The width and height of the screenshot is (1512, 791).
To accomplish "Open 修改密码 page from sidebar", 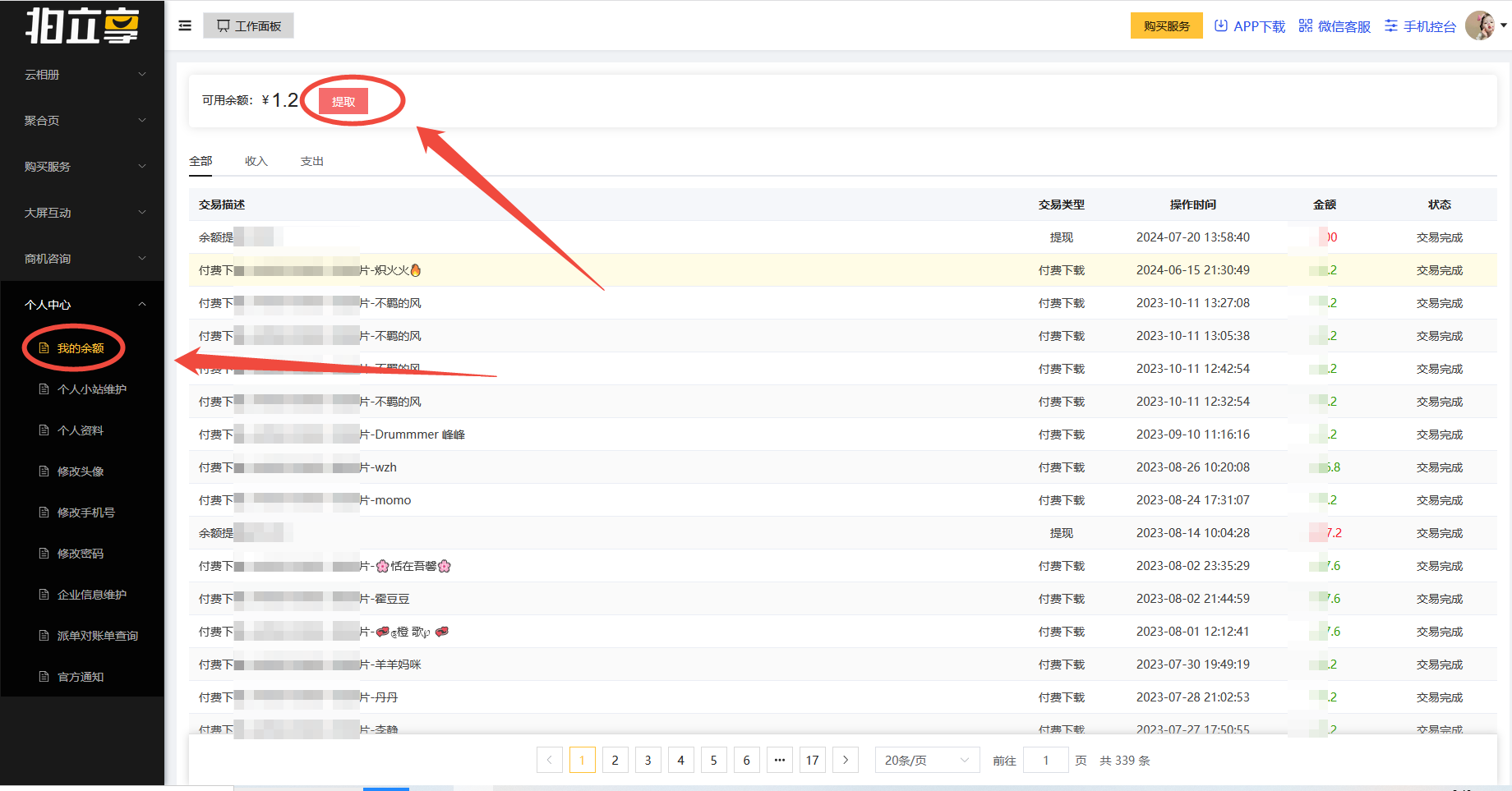I will click(x=81, y=554).
